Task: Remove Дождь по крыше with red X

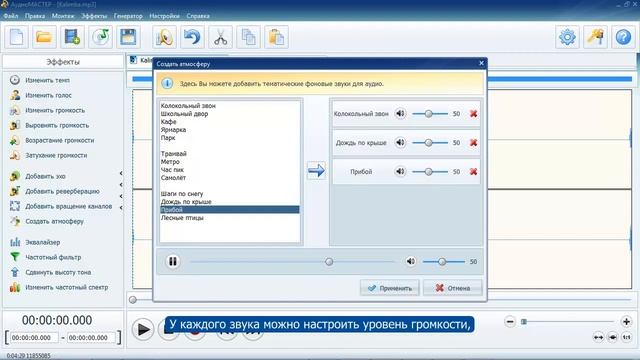Action: click(x=473, y=142)
